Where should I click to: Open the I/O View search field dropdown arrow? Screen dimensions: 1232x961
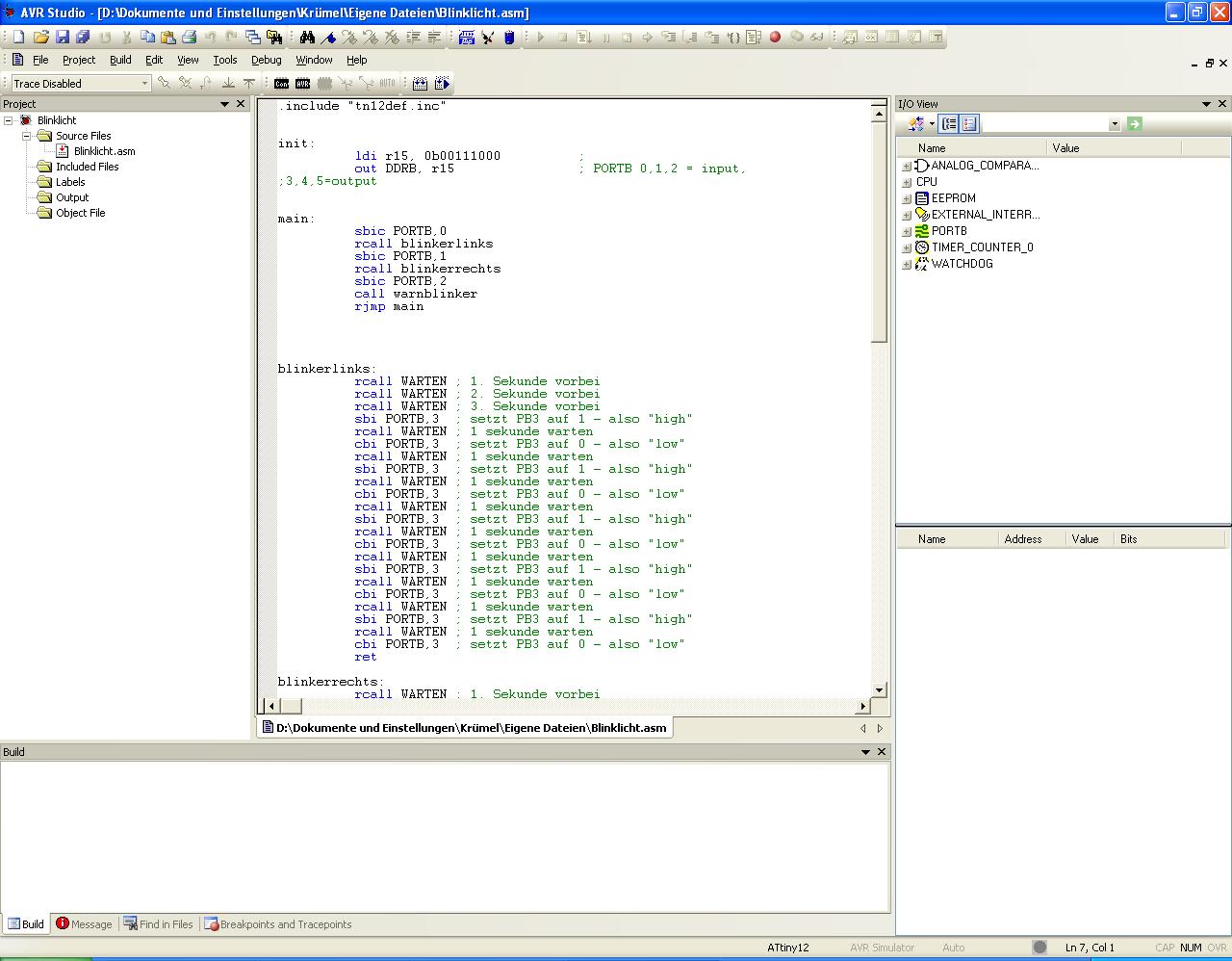[1115, 124]
